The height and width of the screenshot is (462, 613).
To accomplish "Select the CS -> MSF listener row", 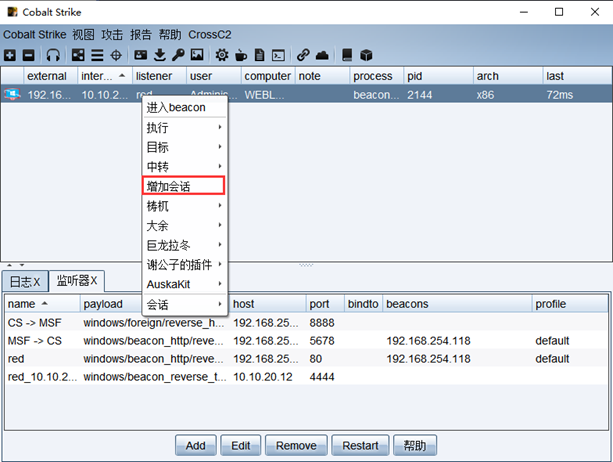I will pos(306,323).
